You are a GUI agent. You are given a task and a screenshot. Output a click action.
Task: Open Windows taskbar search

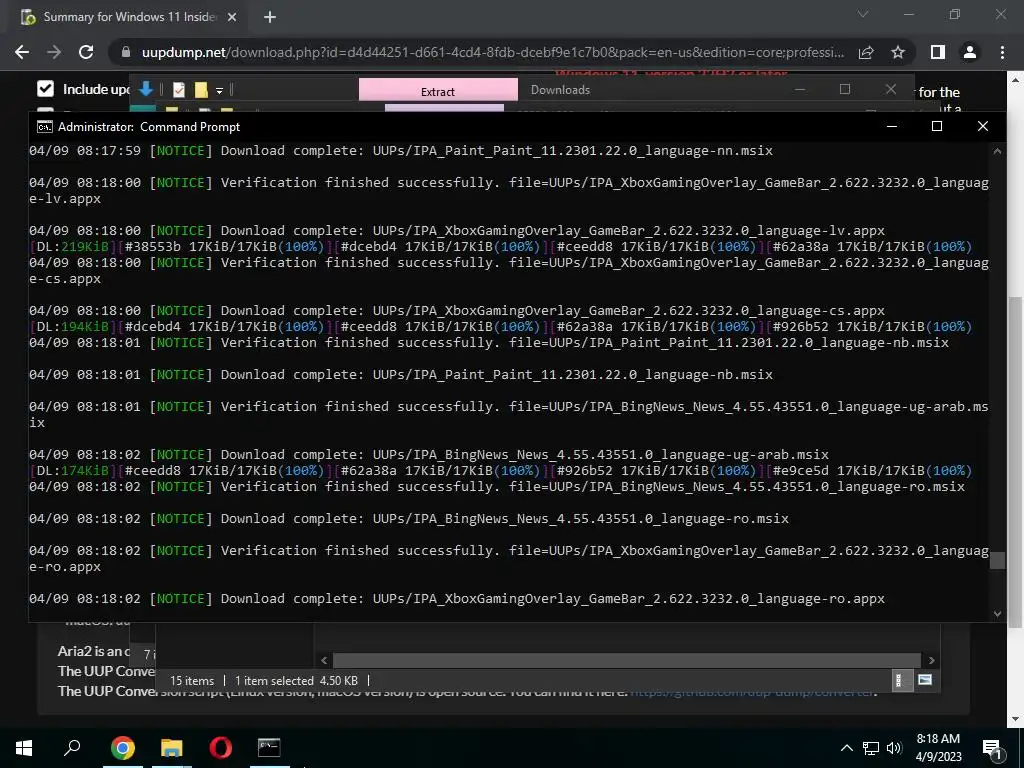point(72,748)
